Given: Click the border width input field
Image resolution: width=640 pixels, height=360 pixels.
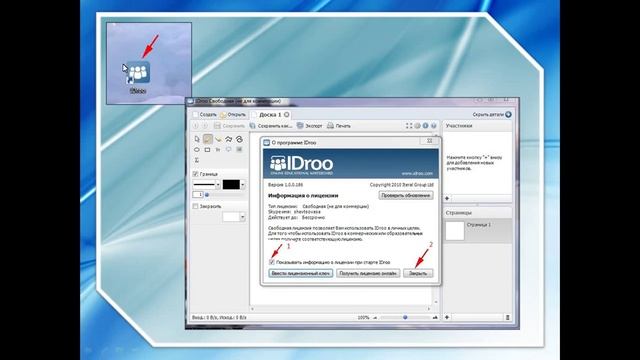Looking at the screenshot, I should 198,195.
